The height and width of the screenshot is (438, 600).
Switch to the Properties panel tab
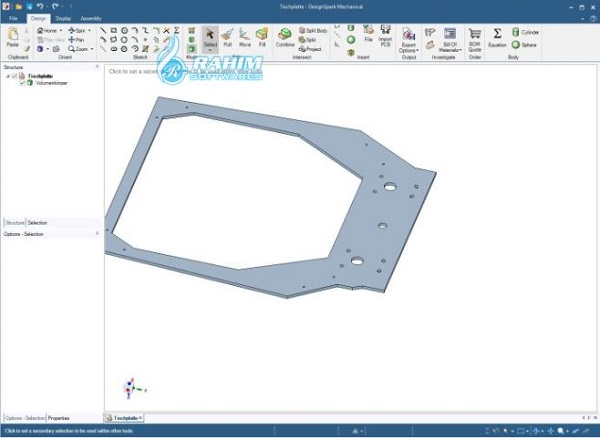tap(59, 418)
